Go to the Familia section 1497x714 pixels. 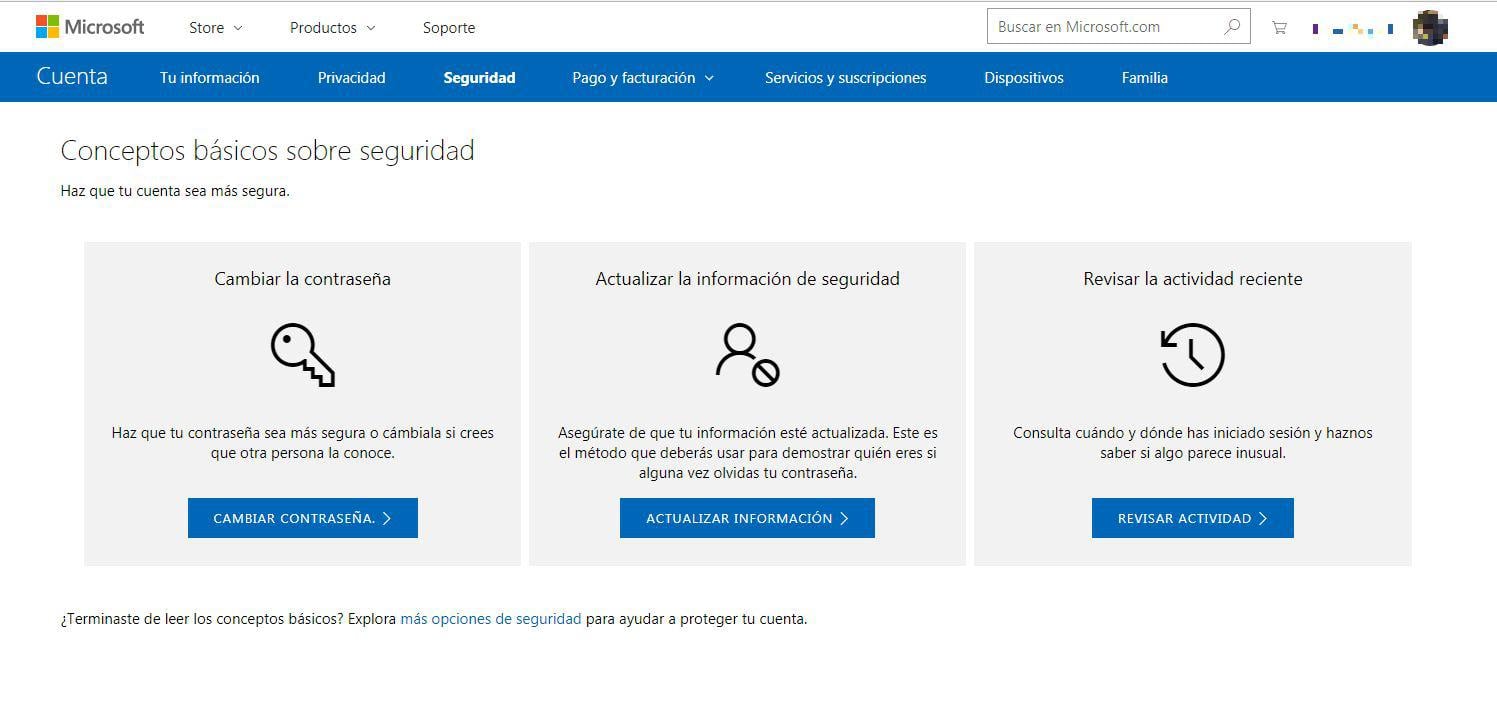(1144, 77)
